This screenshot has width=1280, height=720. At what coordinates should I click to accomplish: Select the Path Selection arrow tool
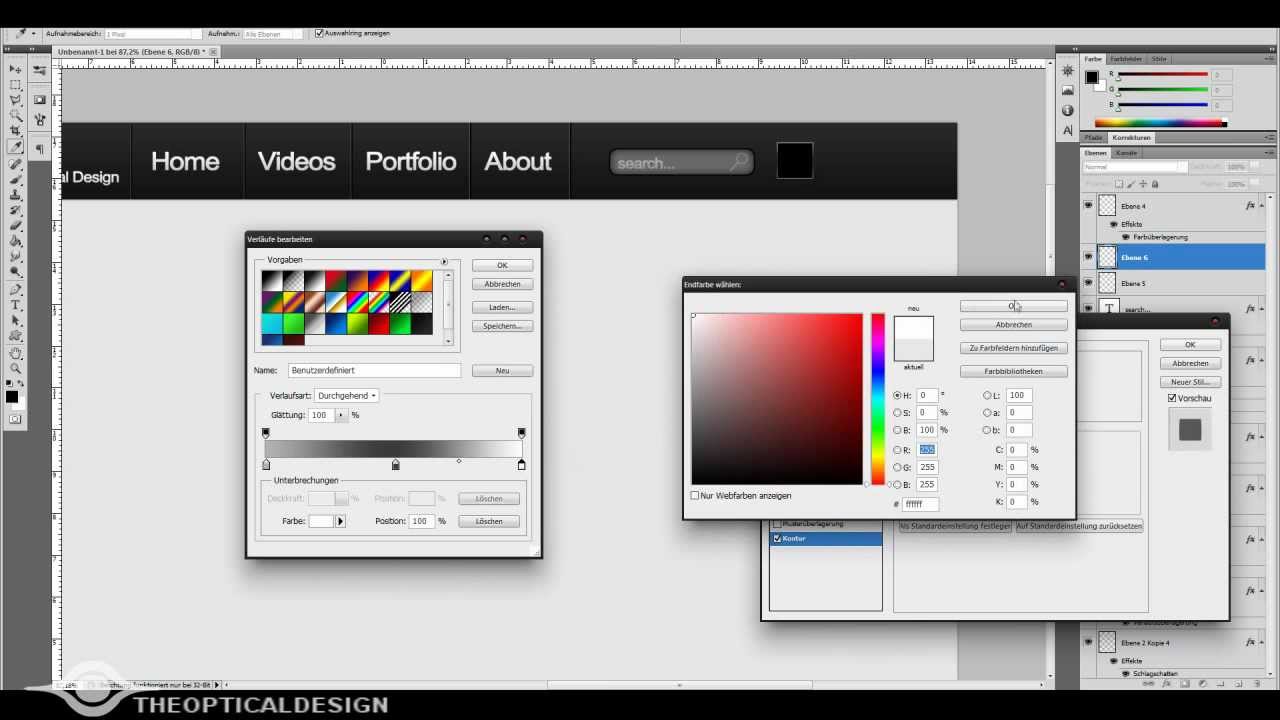(16, 320)
